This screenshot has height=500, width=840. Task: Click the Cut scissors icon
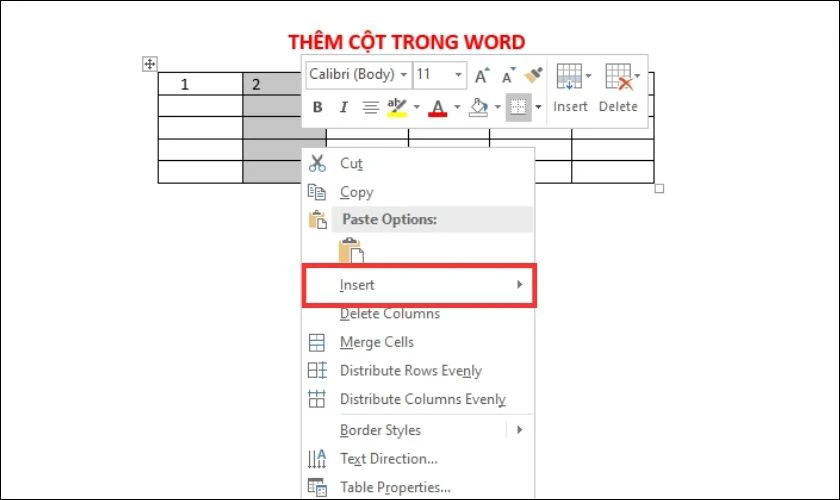click(x=317, y=163)
